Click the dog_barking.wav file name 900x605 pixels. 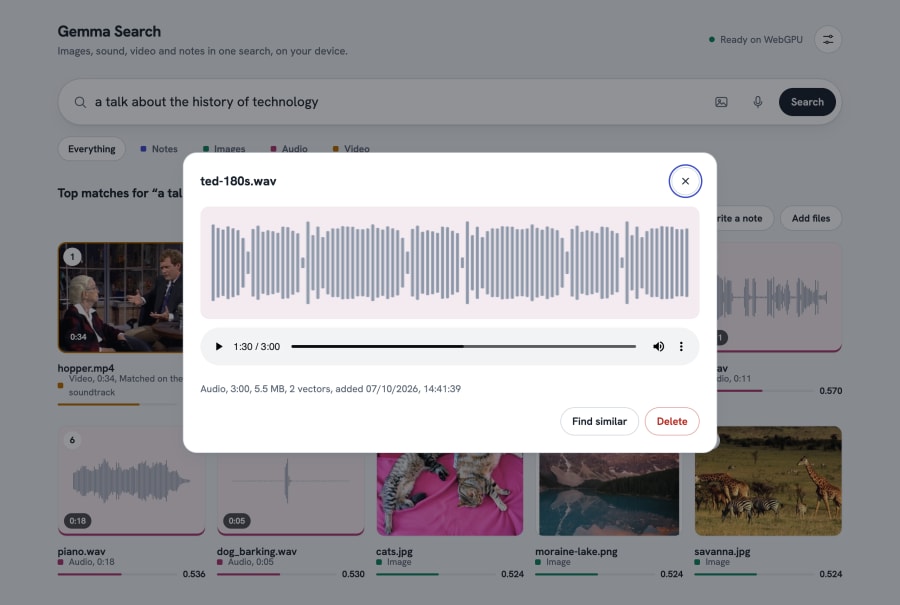pyautogui.click(x=257, y=551)
